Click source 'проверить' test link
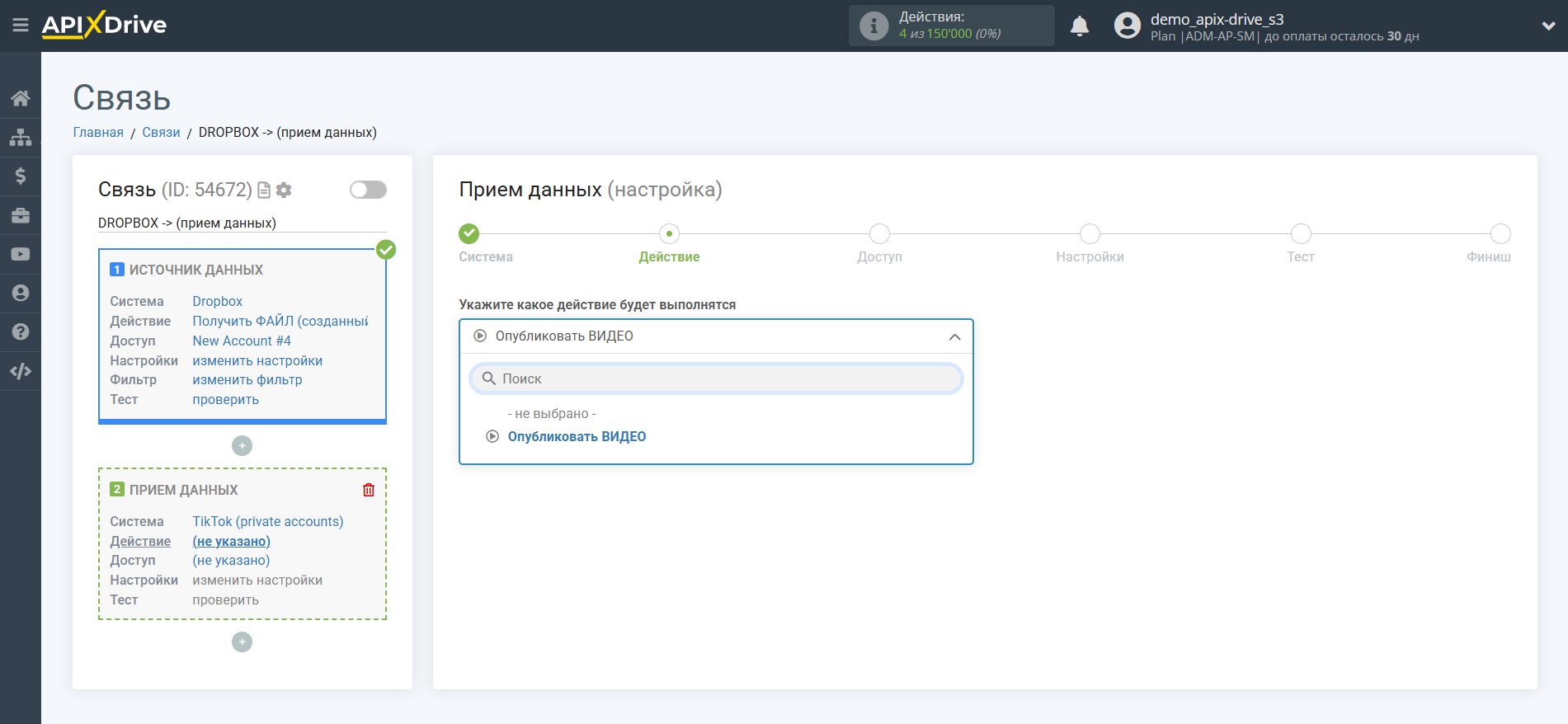1568x724 pixels. tap(225, 399)
